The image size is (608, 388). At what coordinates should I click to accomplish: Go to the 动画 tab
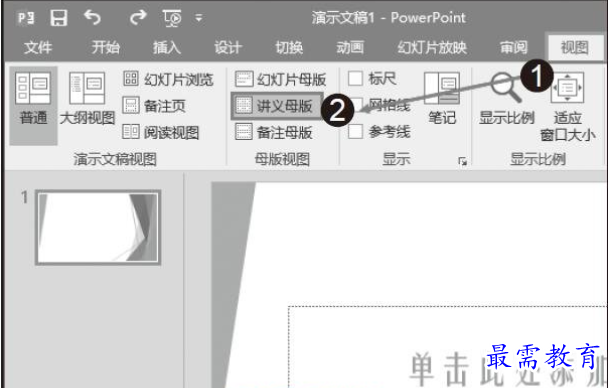[x=350, y=48]
